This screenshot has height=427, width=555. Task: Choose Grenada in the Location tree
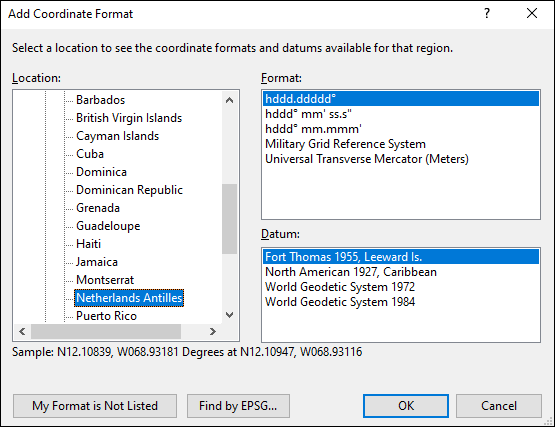coord(98,208)
